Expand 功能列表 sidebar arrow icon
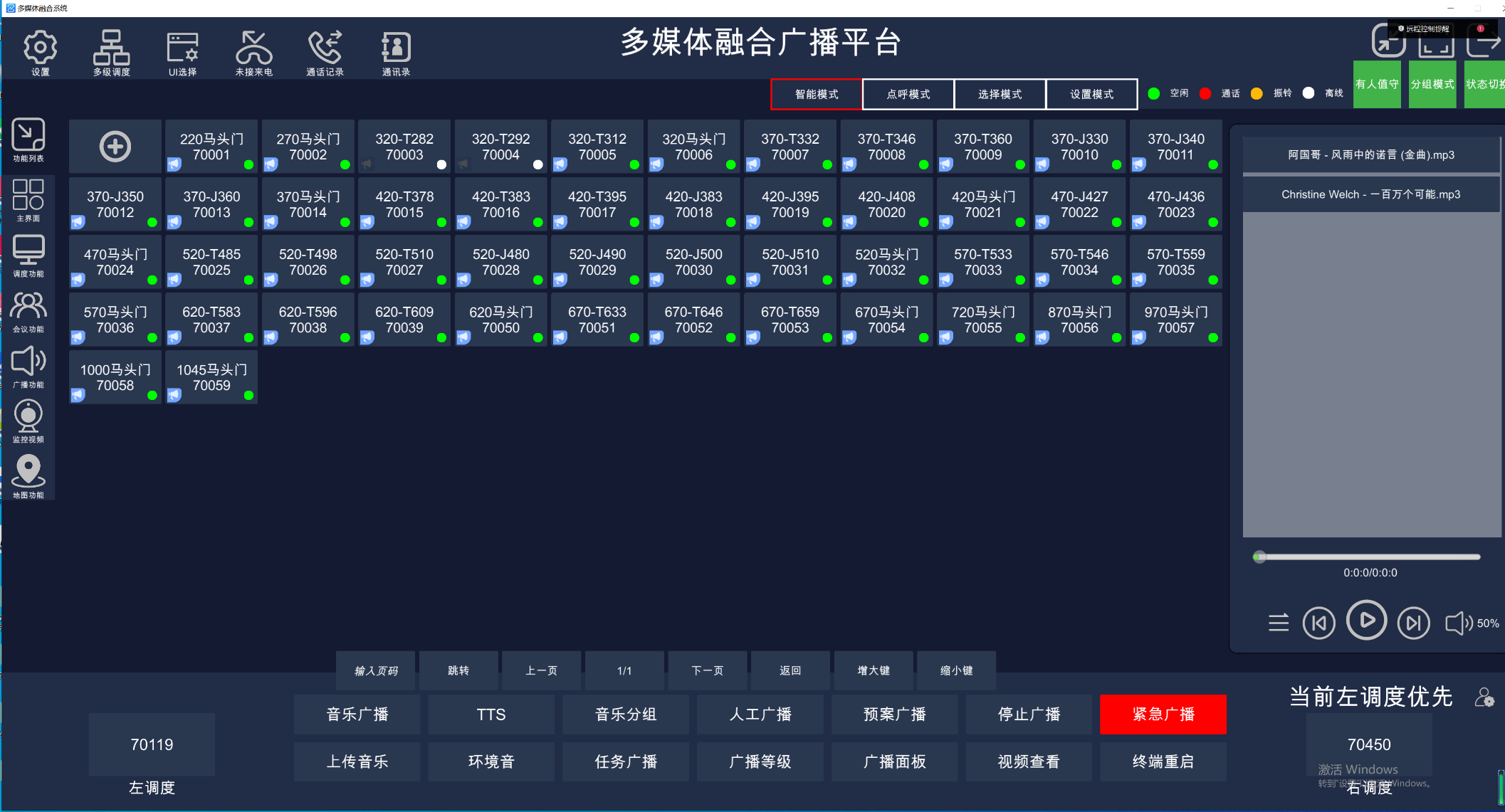Image resolution: width=1505 pixels, height=812 pixels. click(x=28, y=135)
